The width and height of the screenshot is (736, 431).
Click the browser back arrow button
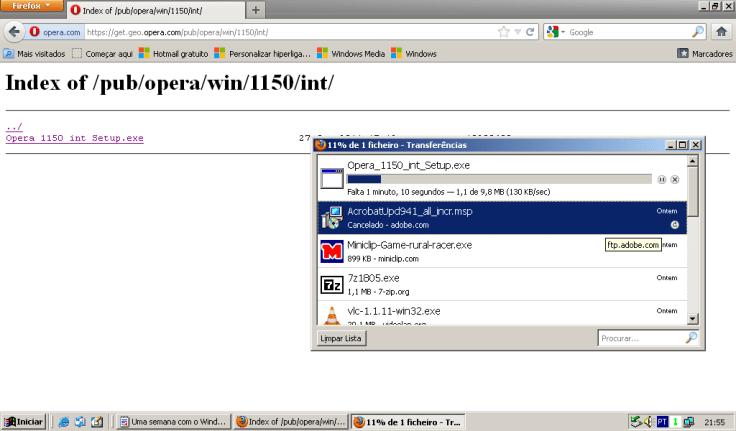coord(15,32)
